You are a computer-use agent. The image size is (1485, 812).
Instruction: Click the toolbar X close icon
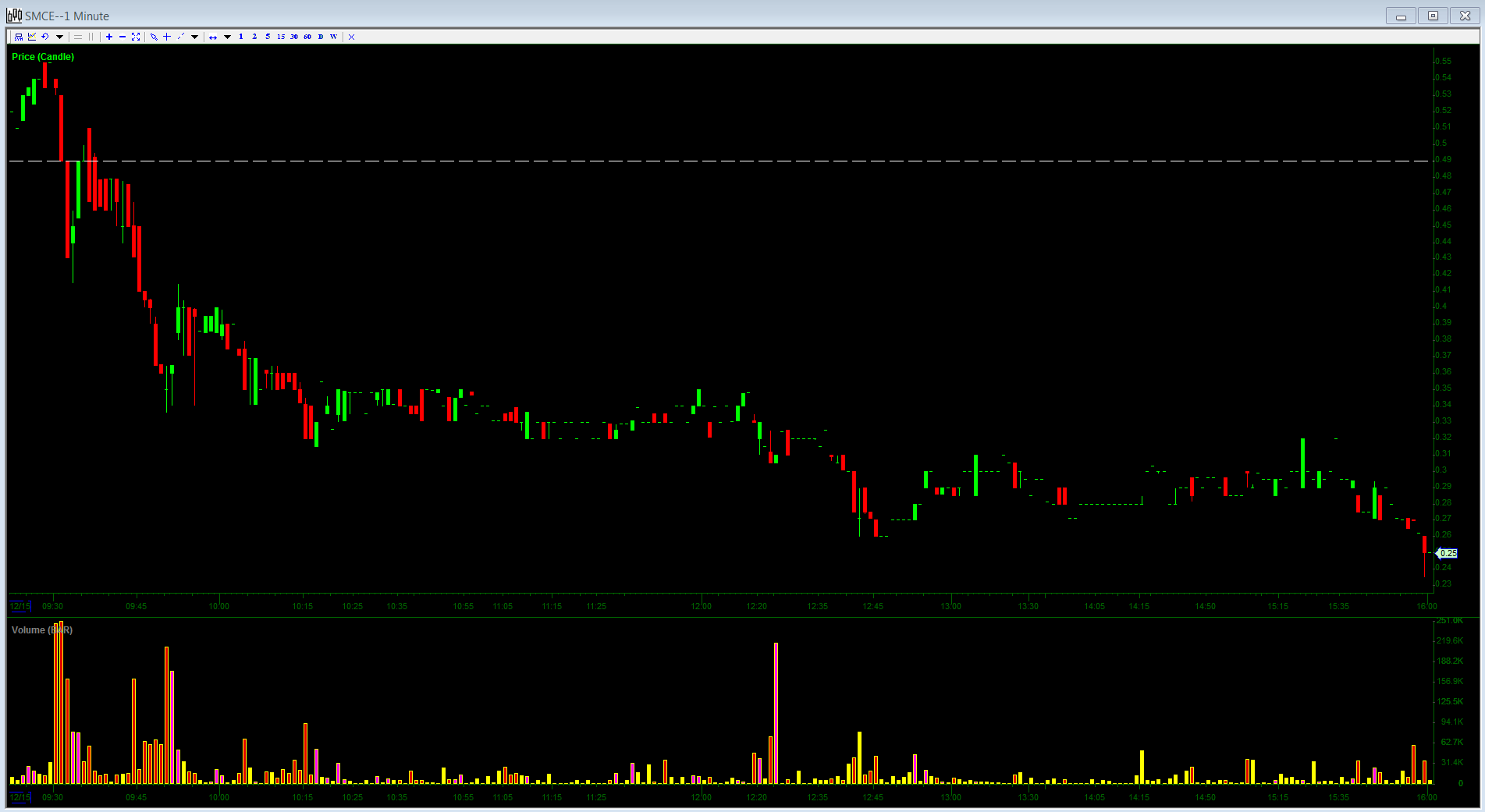pyautogui.click(x=352, y=37)
